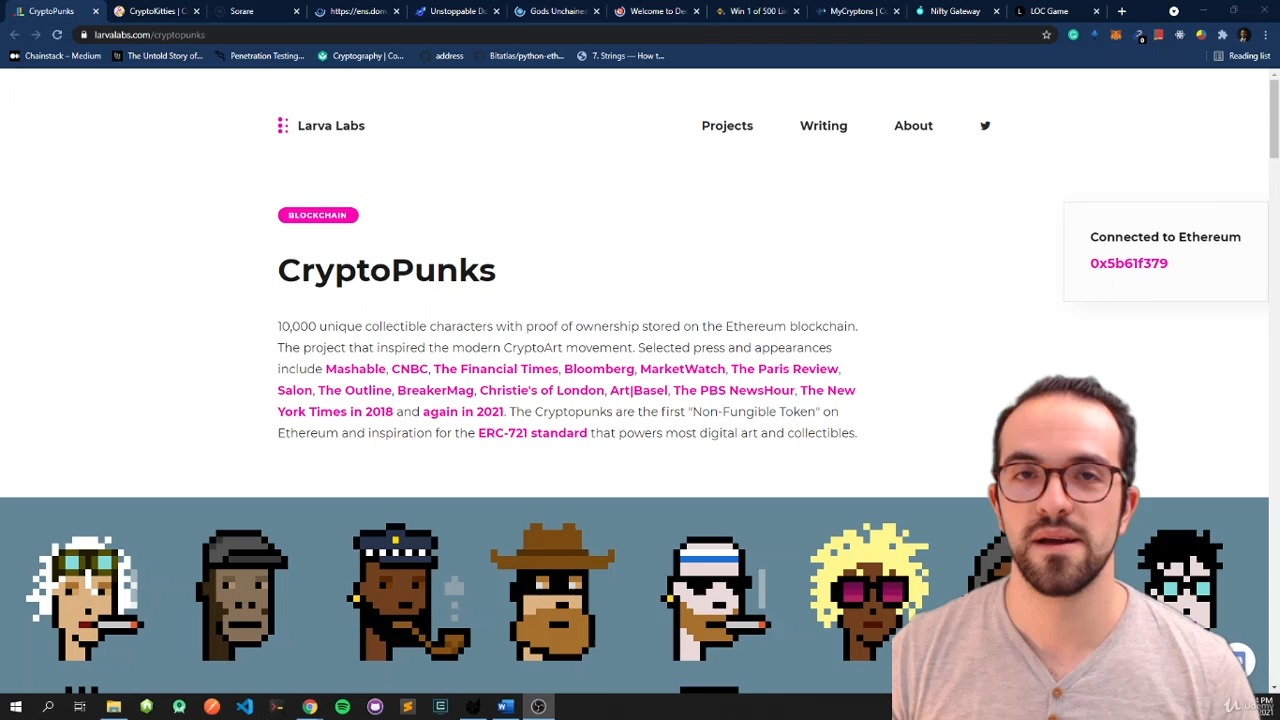Screen dimensions: 1280x720
Task: Open the Chrome Extensions puzzle menu
Action: (x=1222, y=35)
